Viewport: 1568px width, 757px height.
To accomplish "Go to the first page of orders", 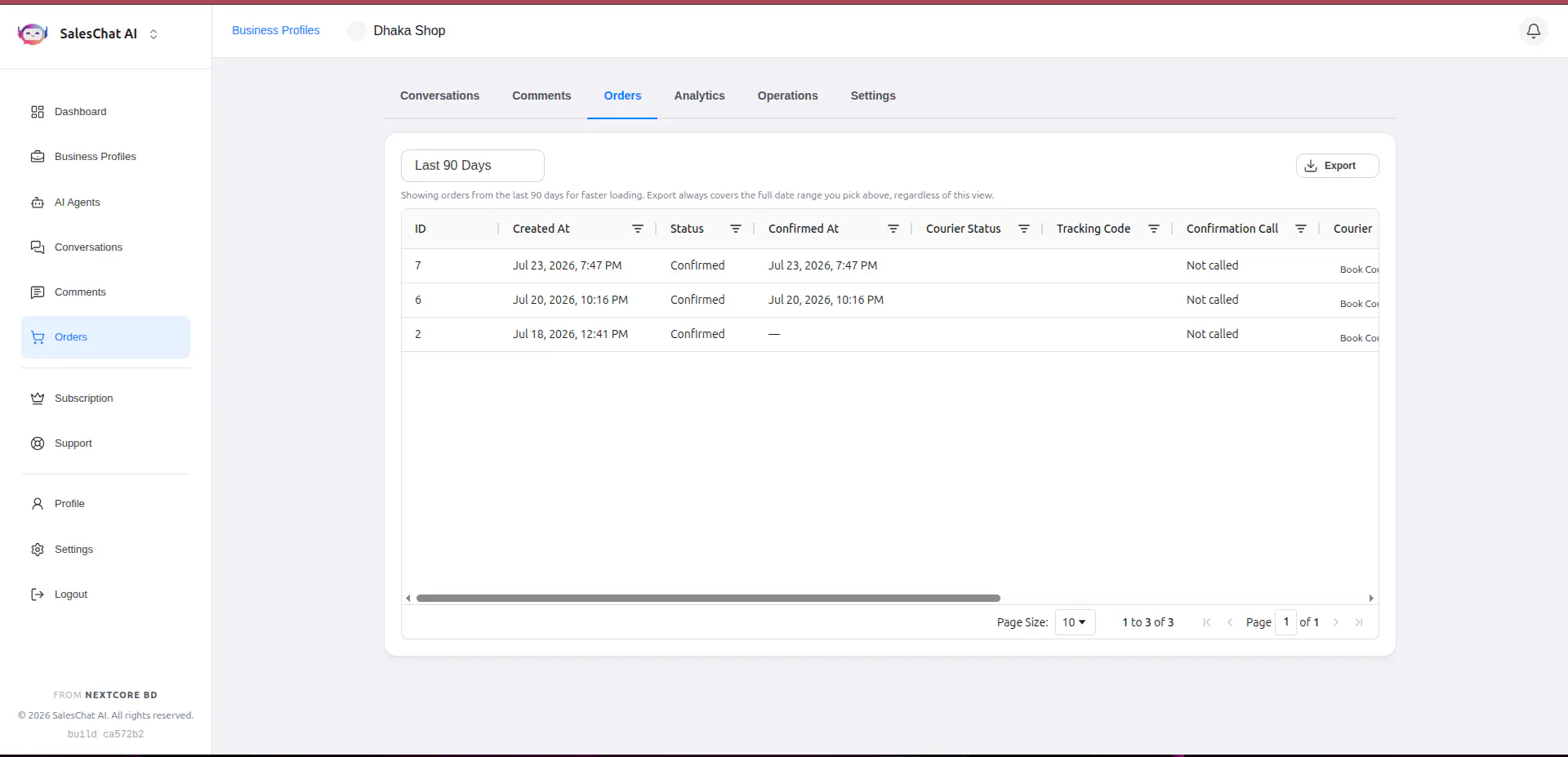I will pyautogui.click(x=1207, y=622).
